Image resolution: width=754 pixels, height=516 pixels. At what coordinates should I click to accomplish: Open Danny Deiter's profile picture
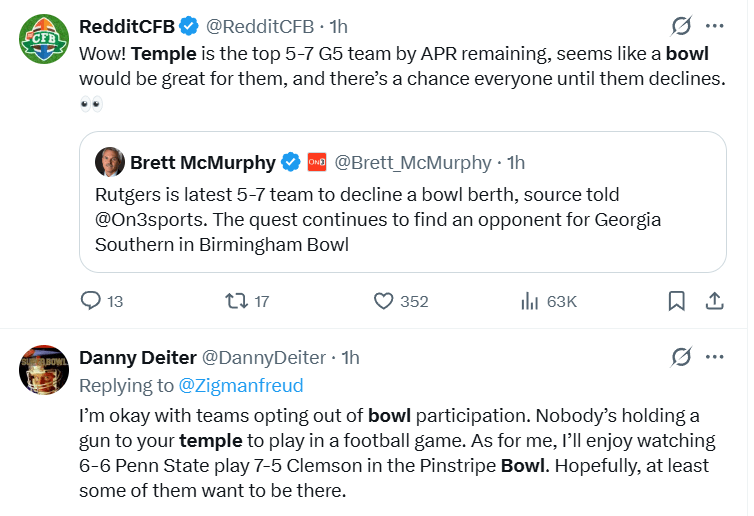coord(43,371)
